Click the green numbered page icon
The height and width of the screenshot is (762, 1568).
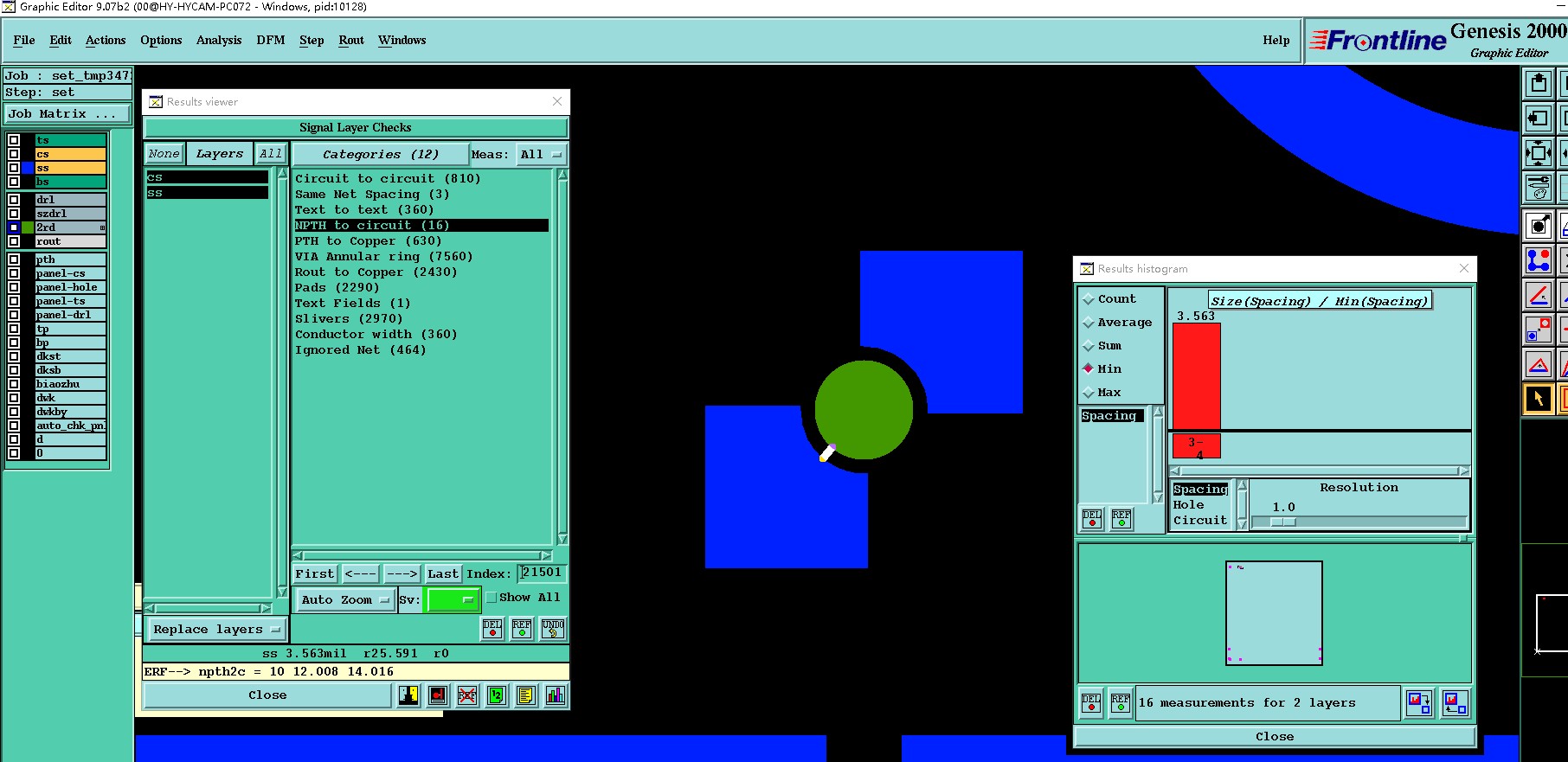click(x=497, y=695)
